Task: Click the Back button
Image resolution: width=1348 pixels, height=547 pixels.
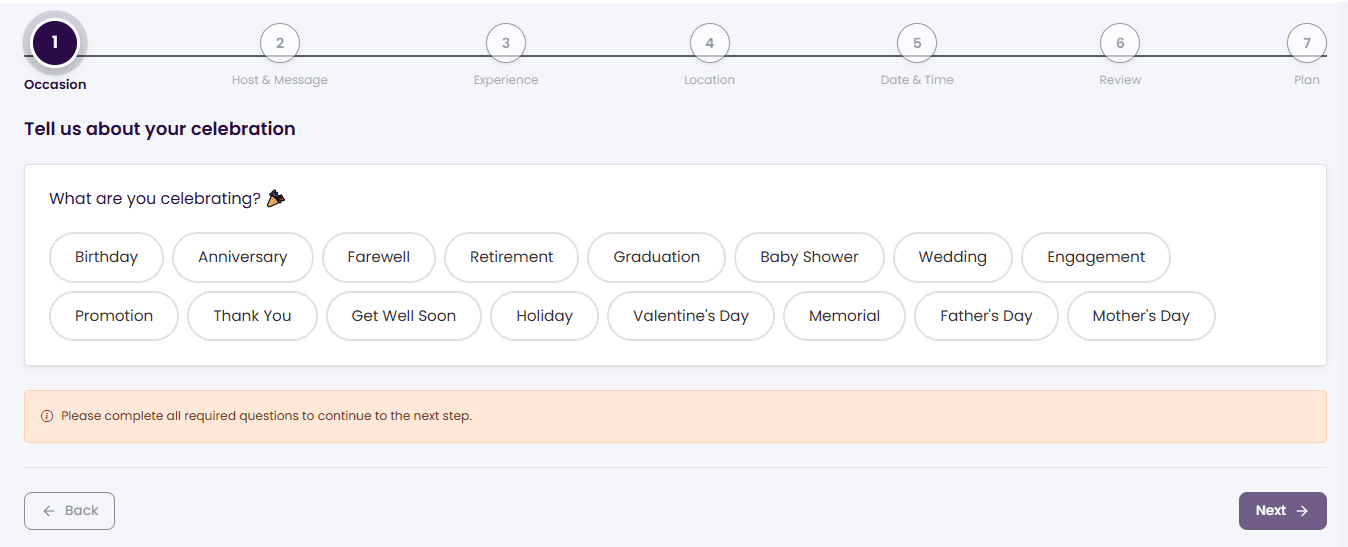Action: click(69, 511)
